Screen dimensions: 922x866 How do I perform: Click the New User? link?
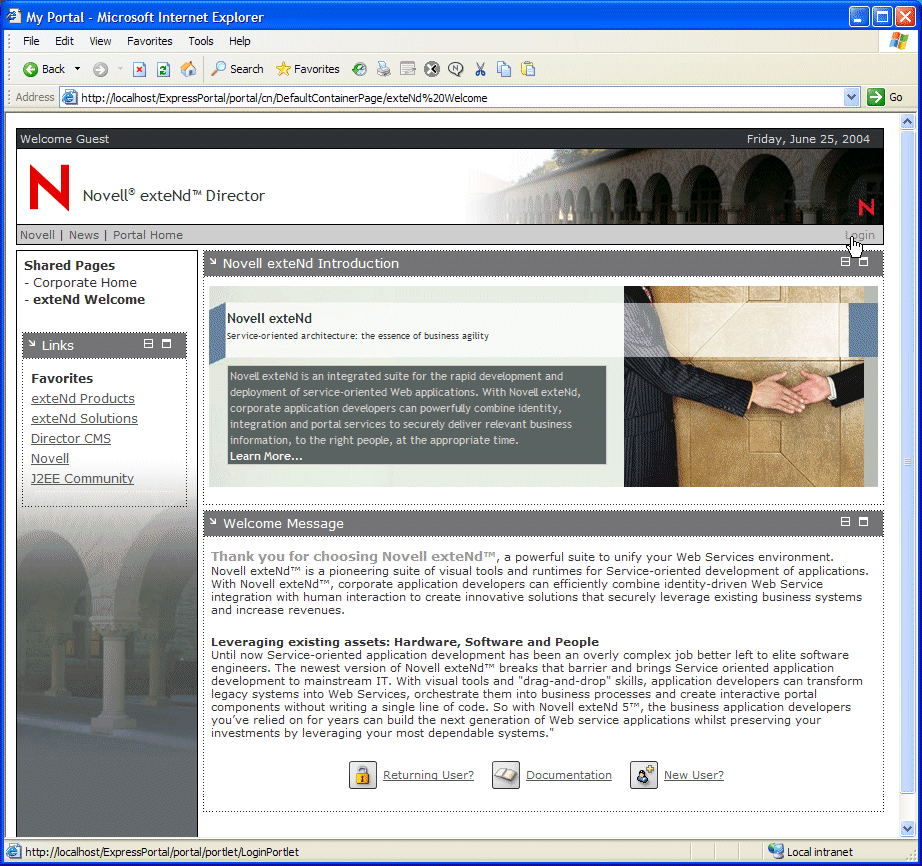tap(694, 775)
